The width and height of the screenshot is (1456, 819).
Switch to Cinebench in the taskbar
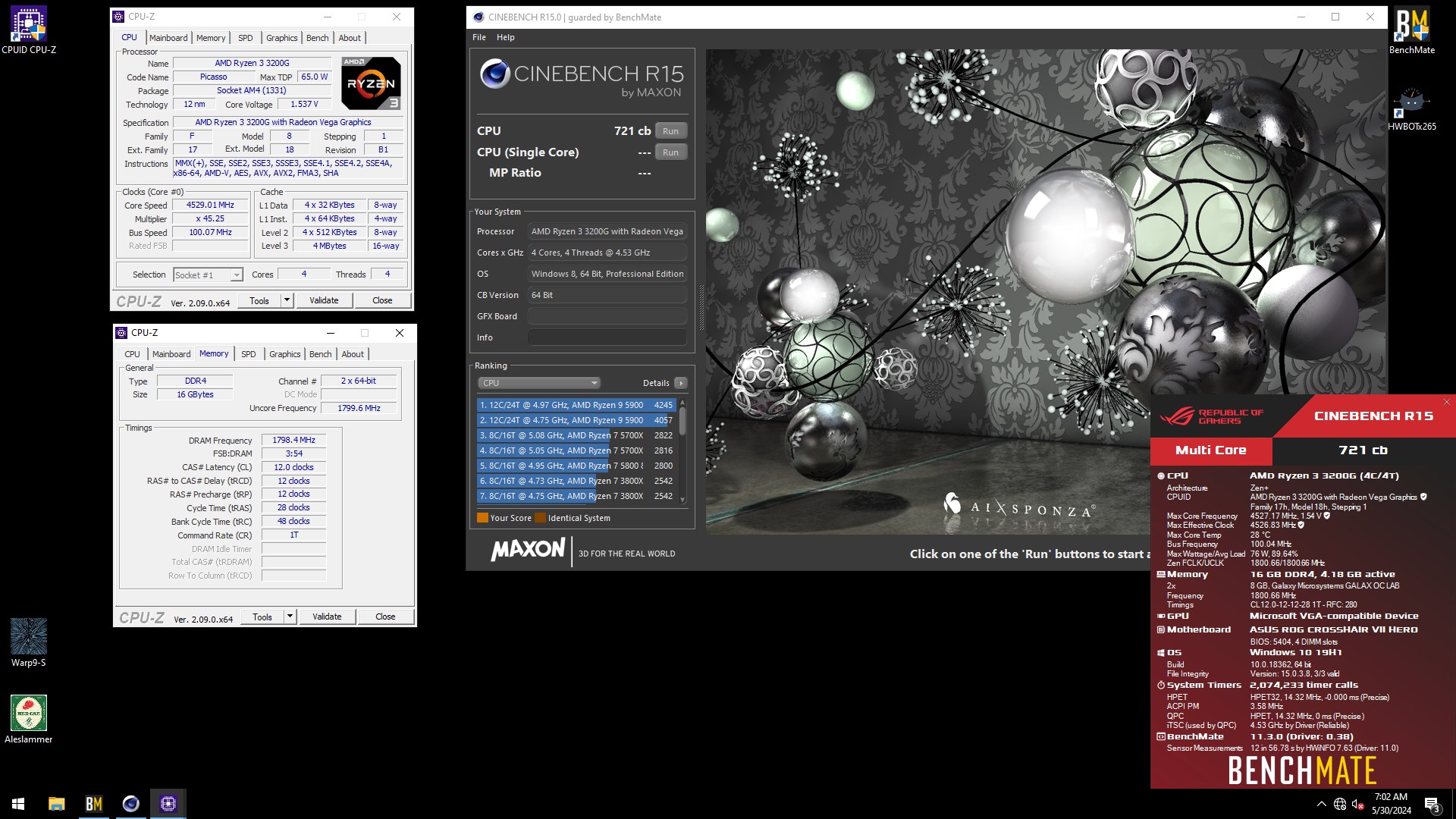[x=130, y=804]
